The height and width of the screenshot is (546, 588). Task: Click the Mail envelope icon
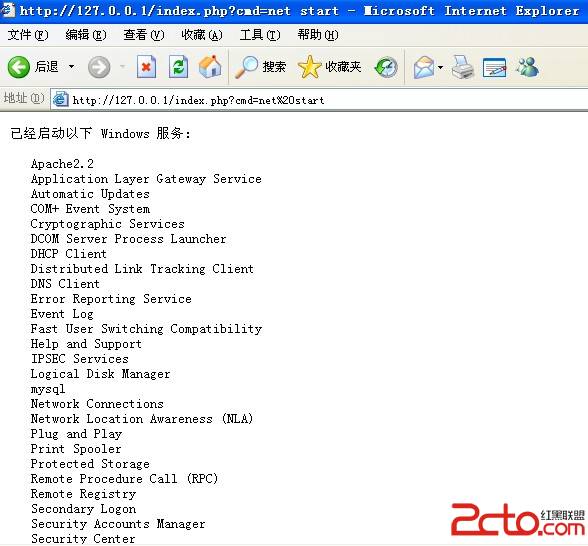[423, 68]
